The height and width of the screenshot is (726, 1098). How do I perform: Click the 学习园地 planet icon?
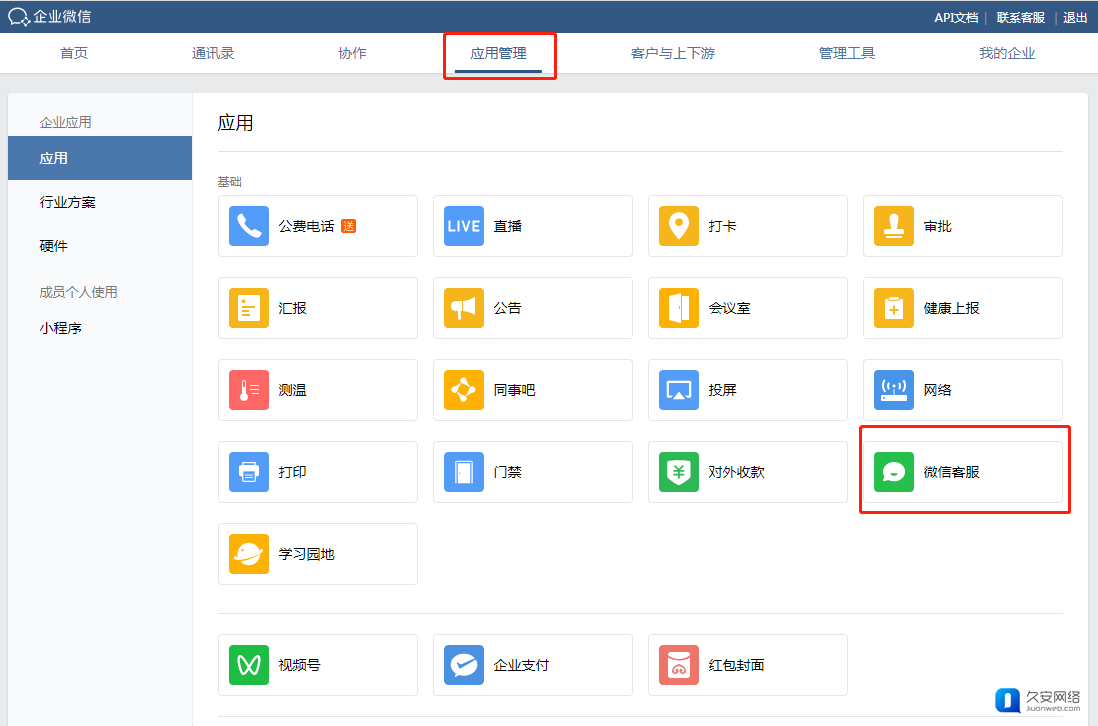point(249,554)
